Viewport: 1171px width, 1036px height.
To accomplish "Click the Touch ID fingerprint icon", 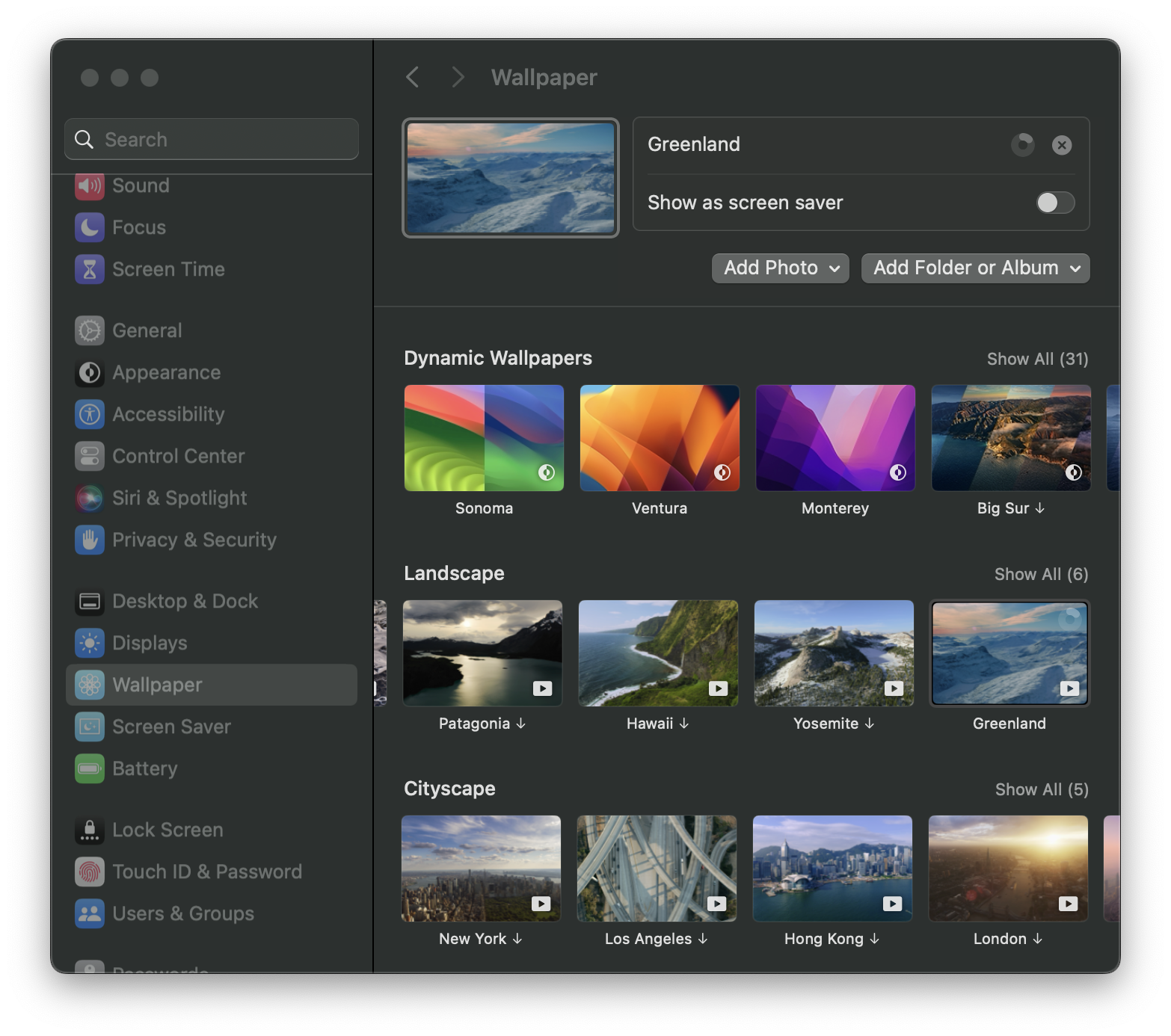I will click(90, 872).
